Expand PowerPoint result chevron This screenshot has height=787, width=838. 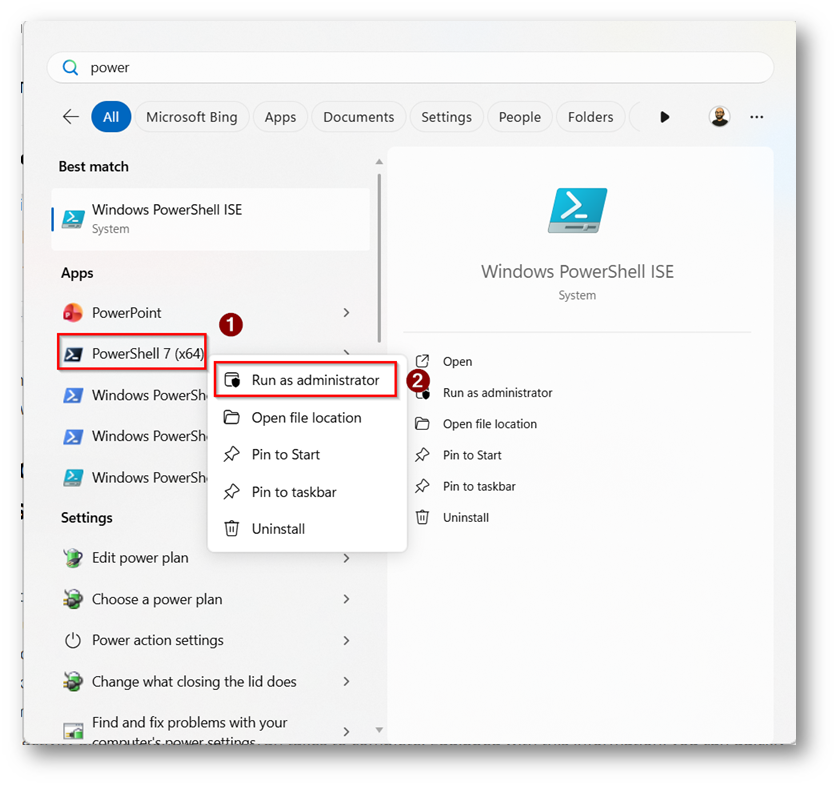point(346,313)
